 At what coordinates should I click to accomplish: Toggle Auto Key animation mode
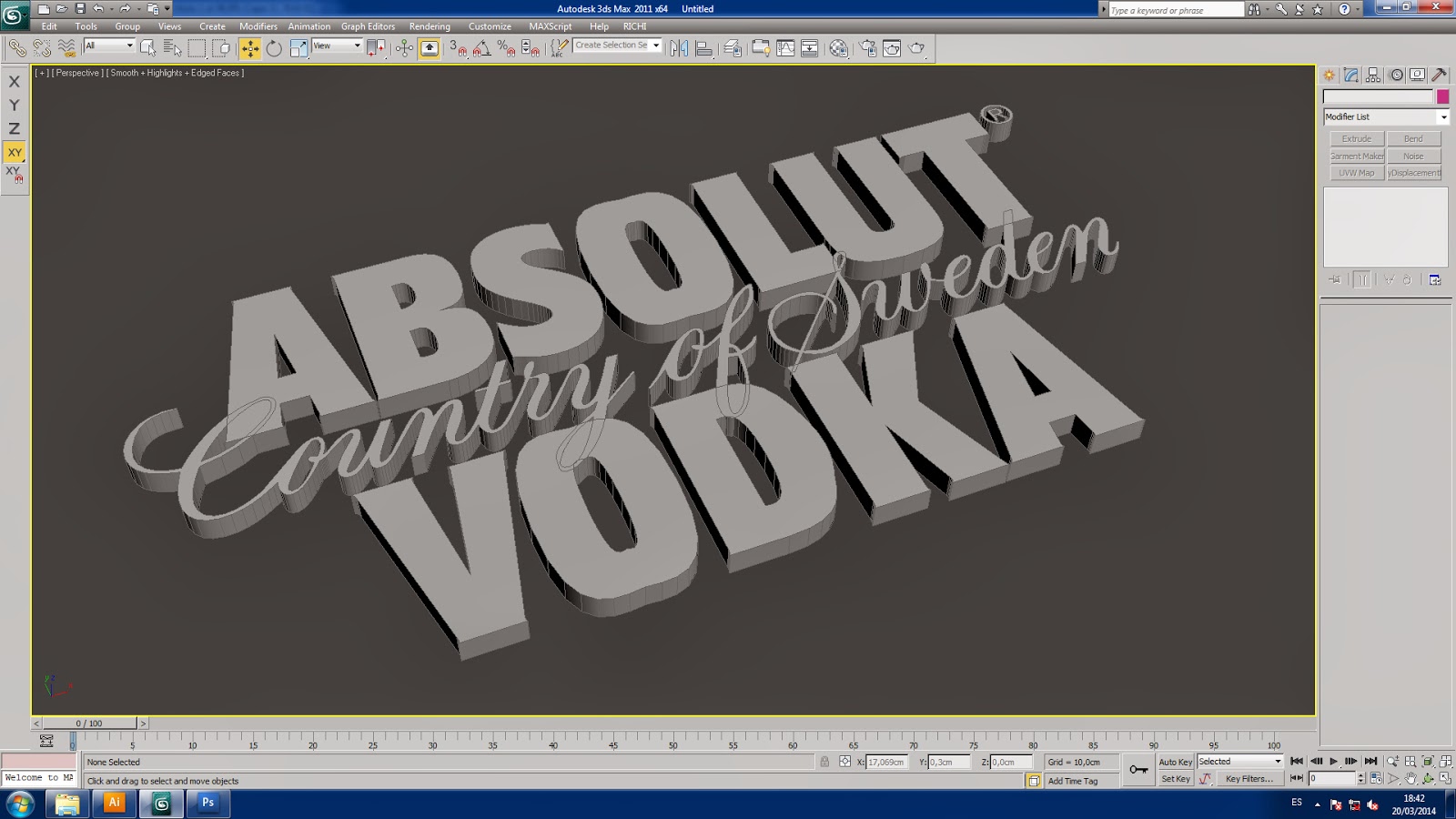click(1175, 762)
